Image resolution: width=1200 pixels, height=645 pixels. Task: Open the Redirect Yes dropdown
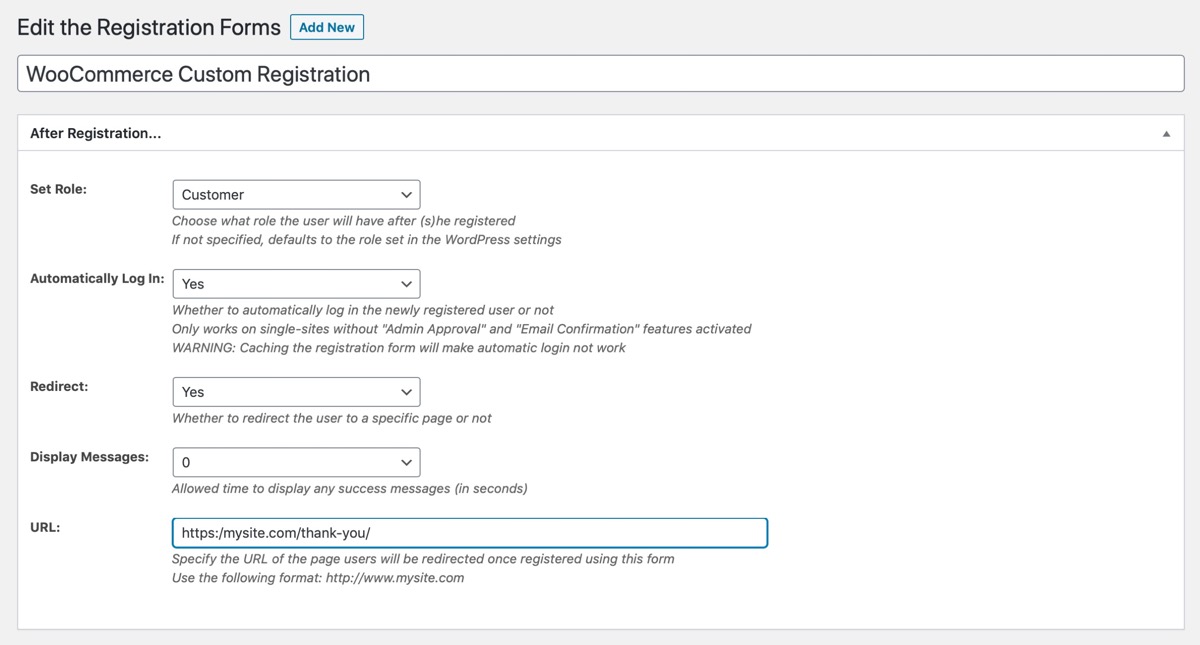296,391
